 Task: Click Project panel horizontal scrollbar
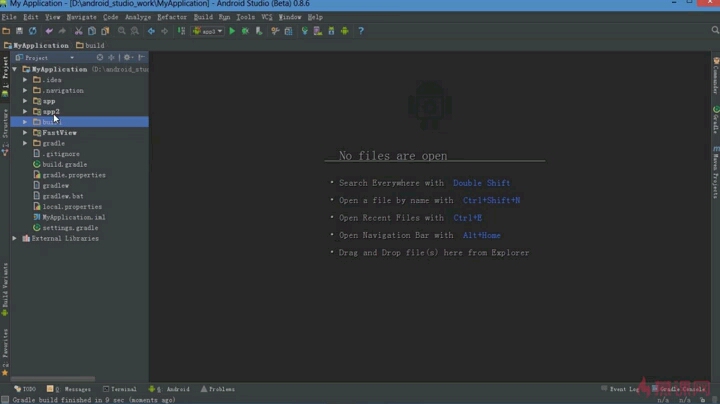click(x=53, y=379)
